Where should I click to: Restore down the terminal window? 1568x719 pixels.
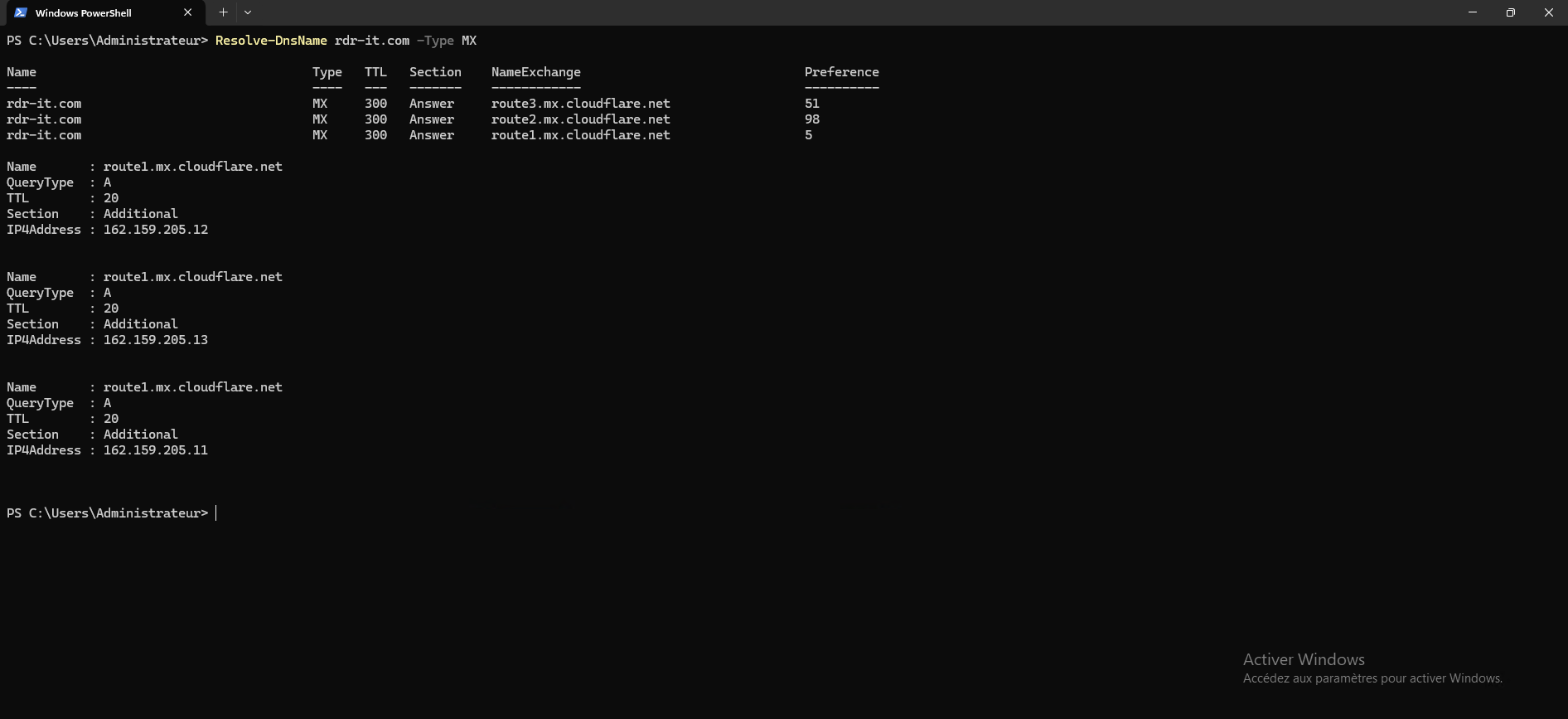coord(1510,12)
